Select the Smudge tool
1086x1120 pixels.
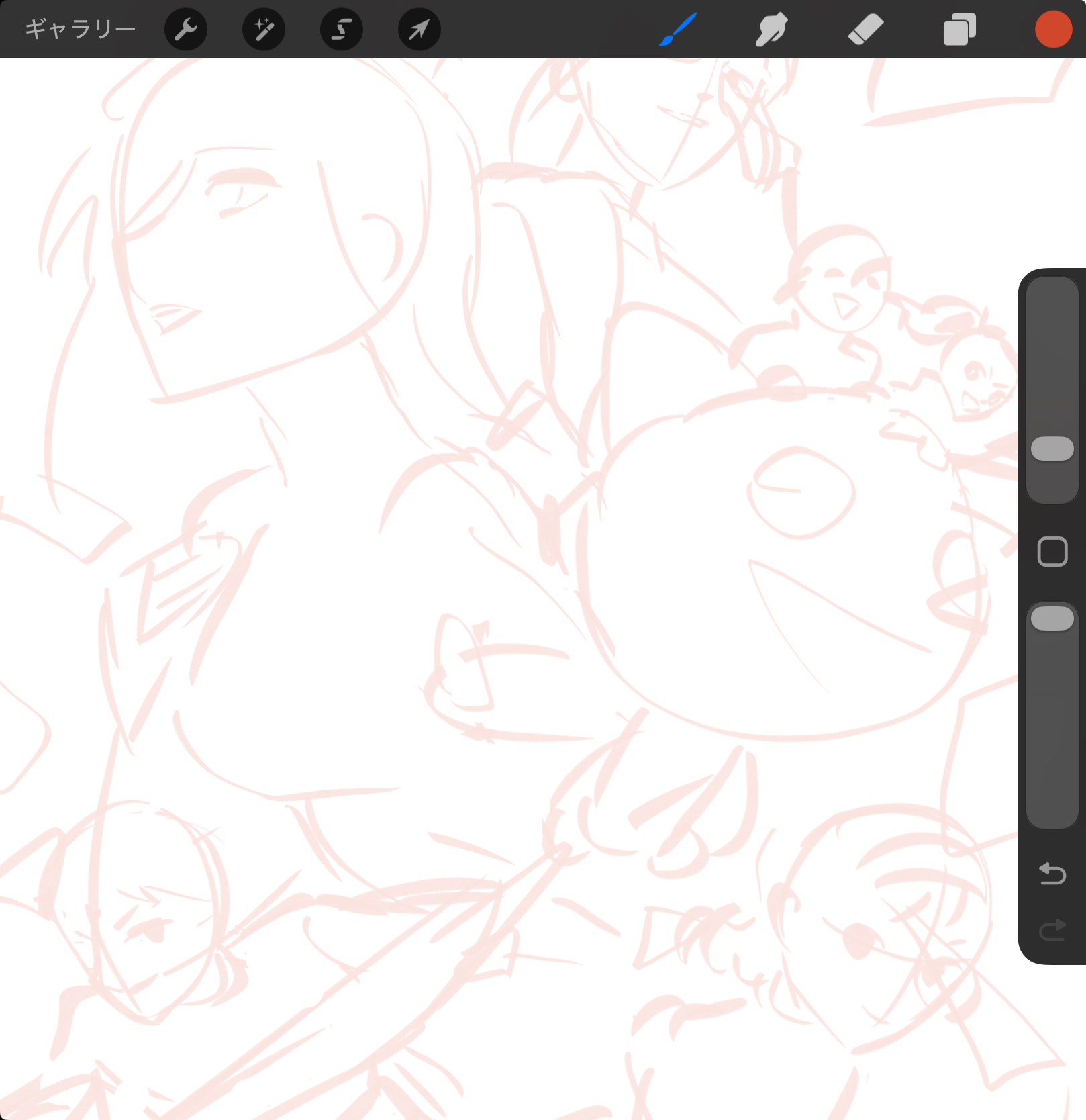(x=771, y=30)
